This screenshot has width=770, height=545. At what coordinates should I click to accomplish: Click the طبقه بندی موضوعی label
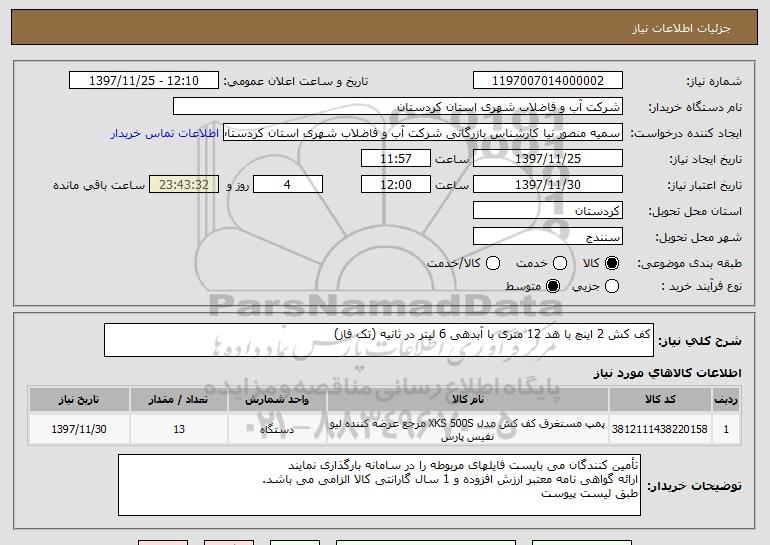(x=689, y=264)
